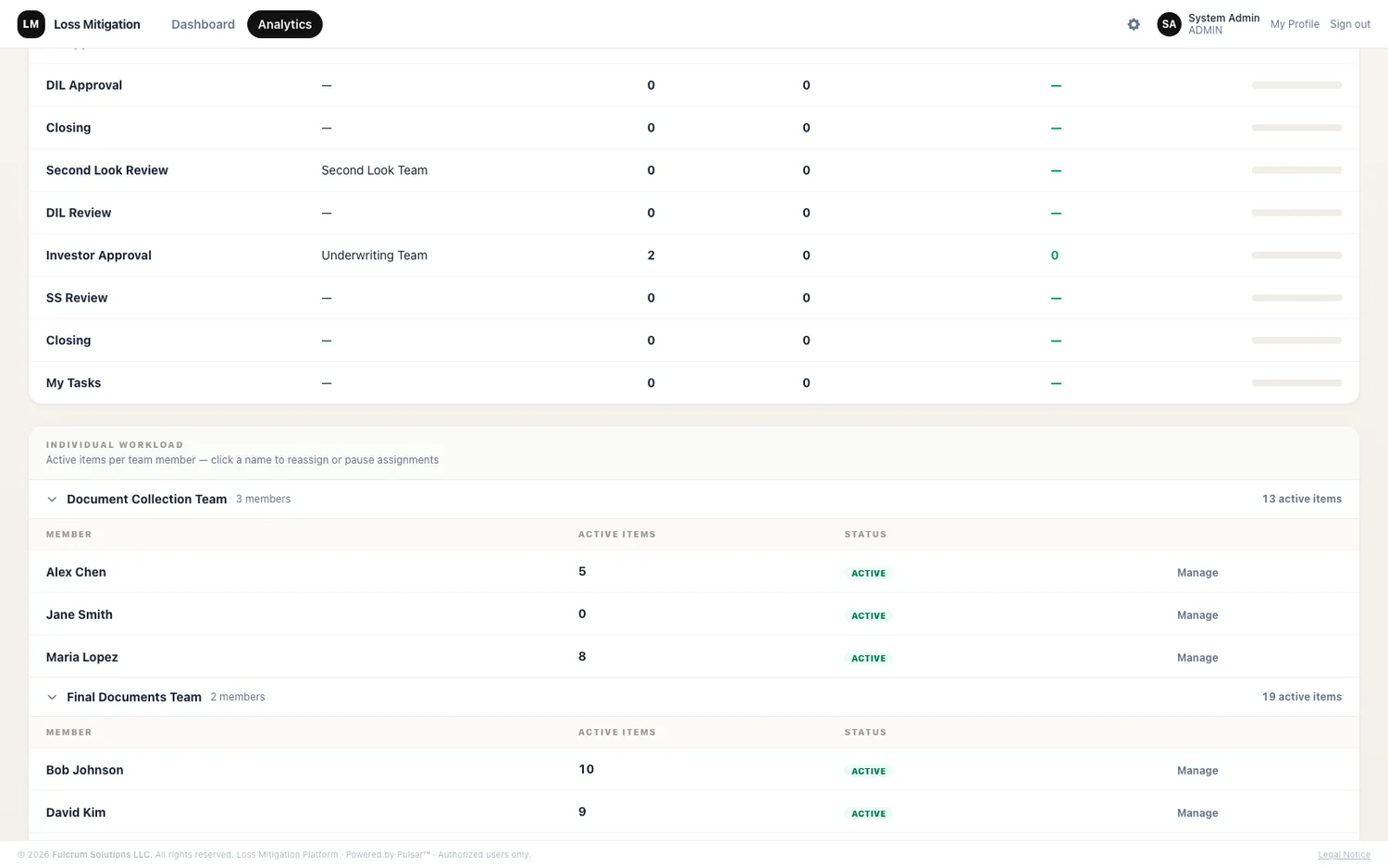Viewport: 1388px width, 868px height.
Task: Click the INDIVIDUAL WORKLOAD heading
Action: [x=115, y=445]
